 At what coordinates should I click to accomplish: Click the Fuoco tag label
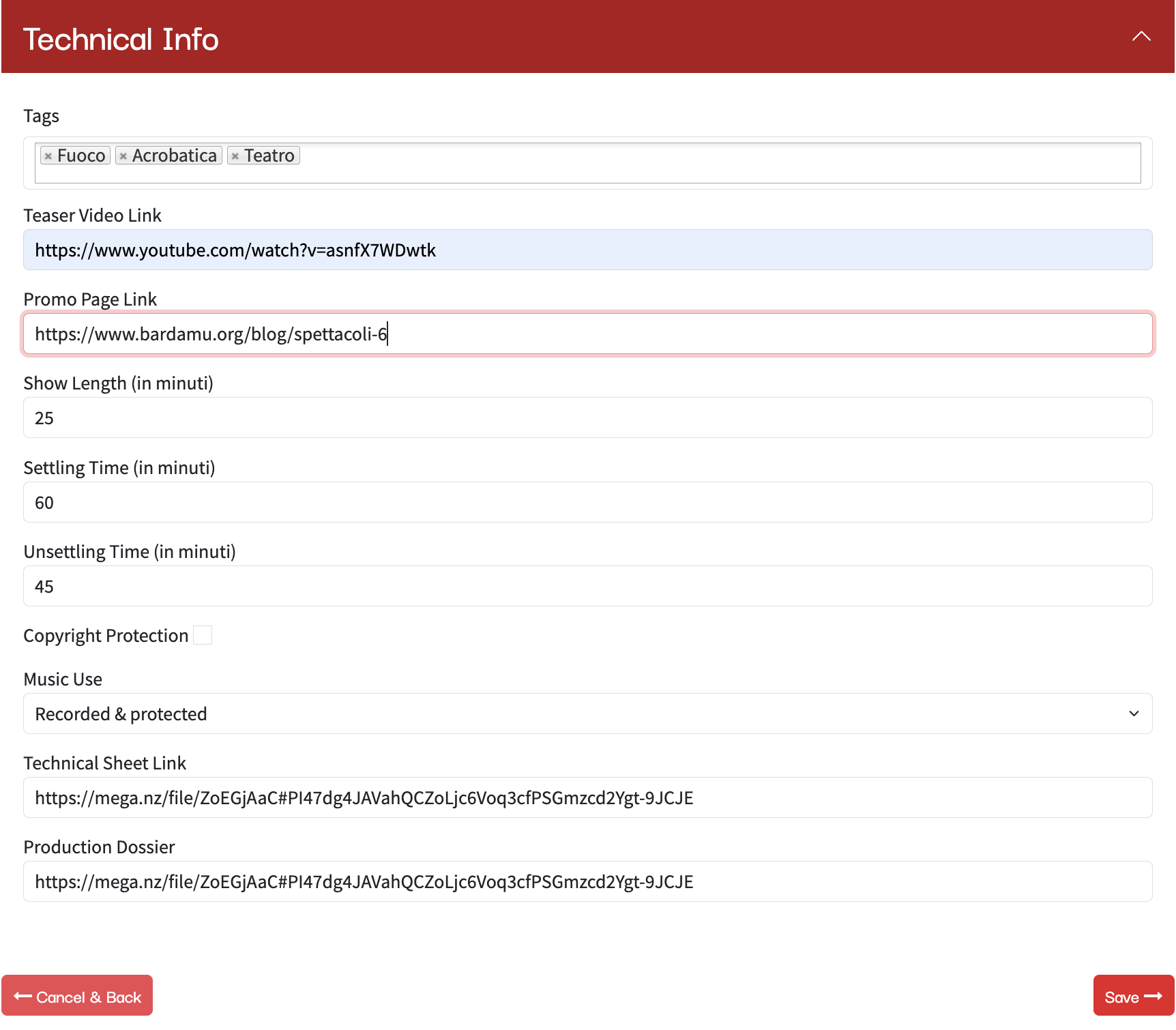[x=81, y=156]
